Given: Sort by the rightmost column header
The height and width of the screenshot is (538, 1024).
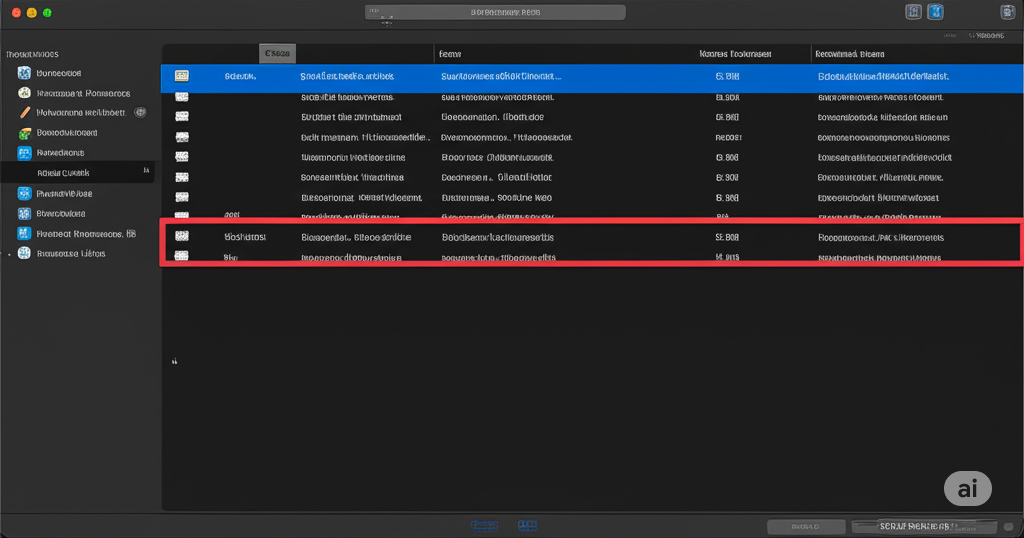Looking at the screenshot, I should (850, 54).
